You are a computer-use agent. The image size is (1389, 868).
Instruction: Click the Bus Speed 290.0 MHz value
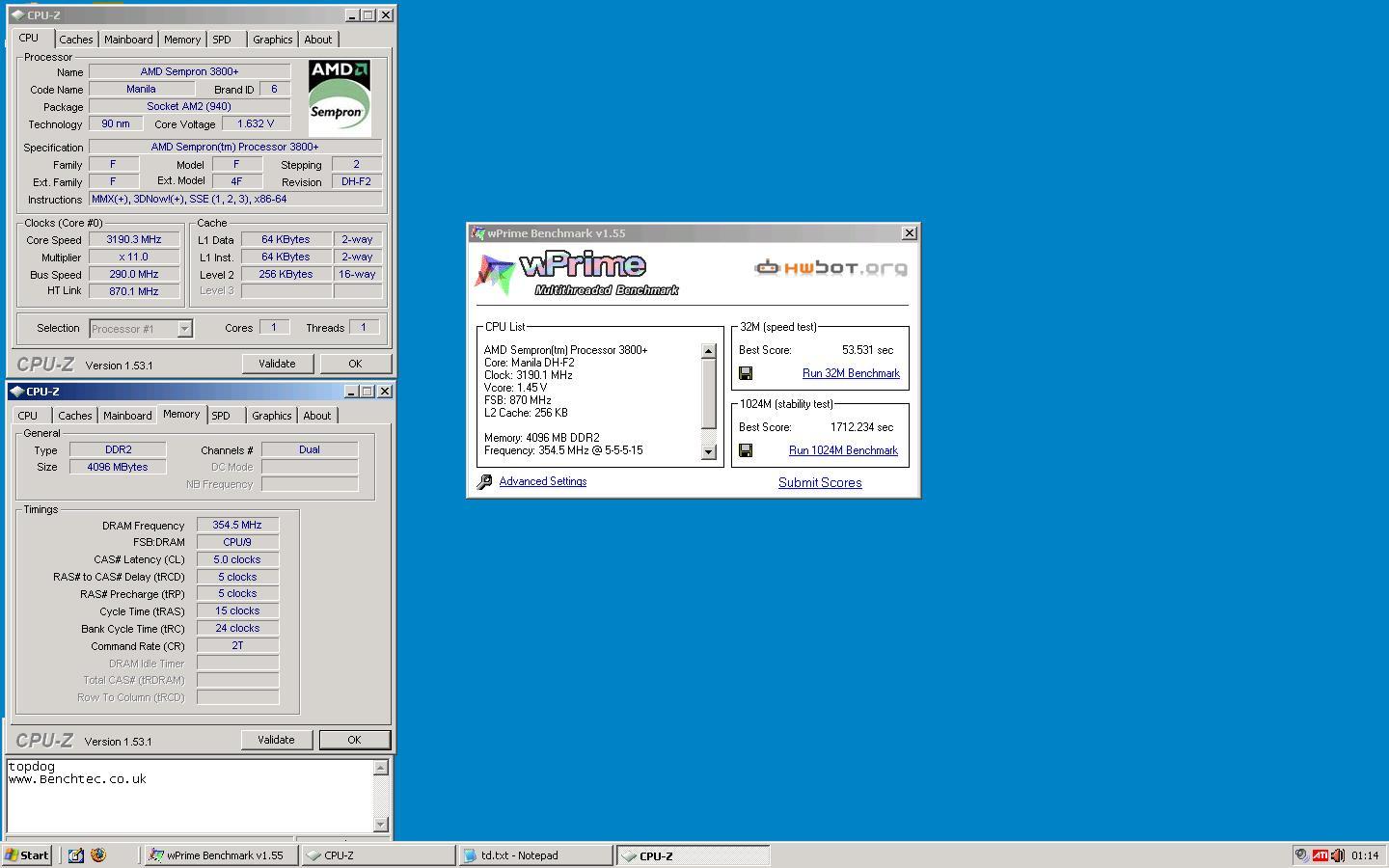point(134,274)
